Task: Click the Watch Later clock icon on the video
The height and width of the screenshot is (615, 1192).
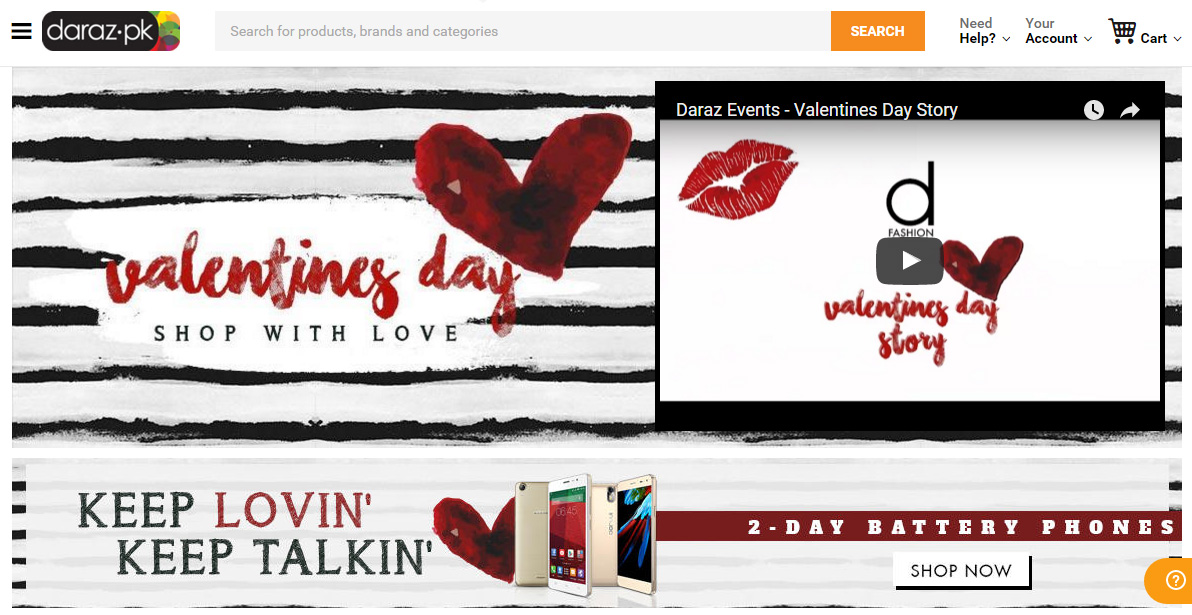Action: pos(1093,109)
